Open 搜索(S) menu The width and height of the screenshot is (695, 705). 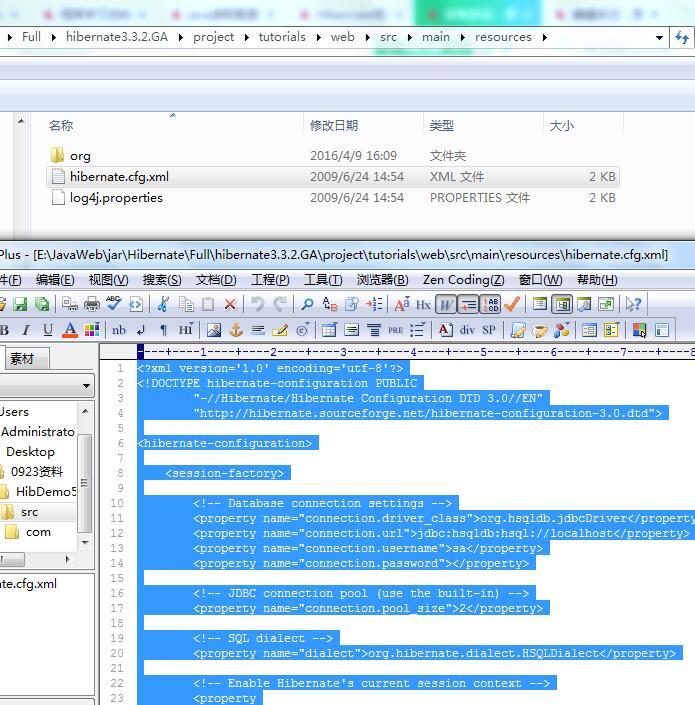[x=162, y=280]
